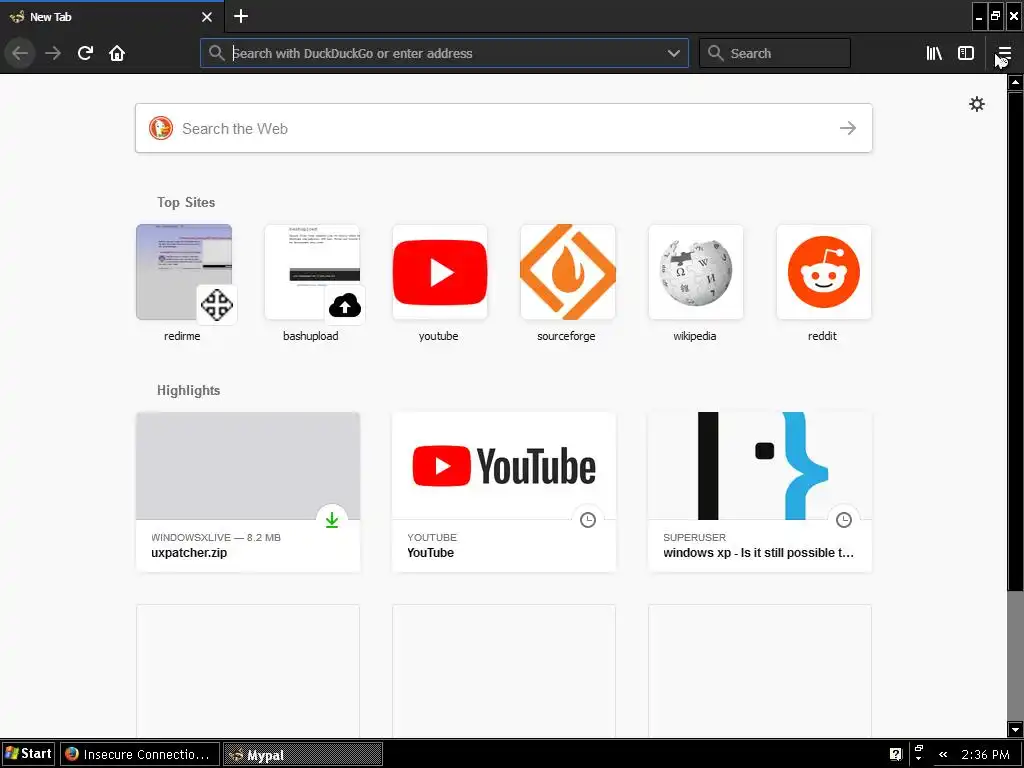Open the YouTube highlight card
Image resolution: width=1024 pixels, height=768 pixels.
504,492
